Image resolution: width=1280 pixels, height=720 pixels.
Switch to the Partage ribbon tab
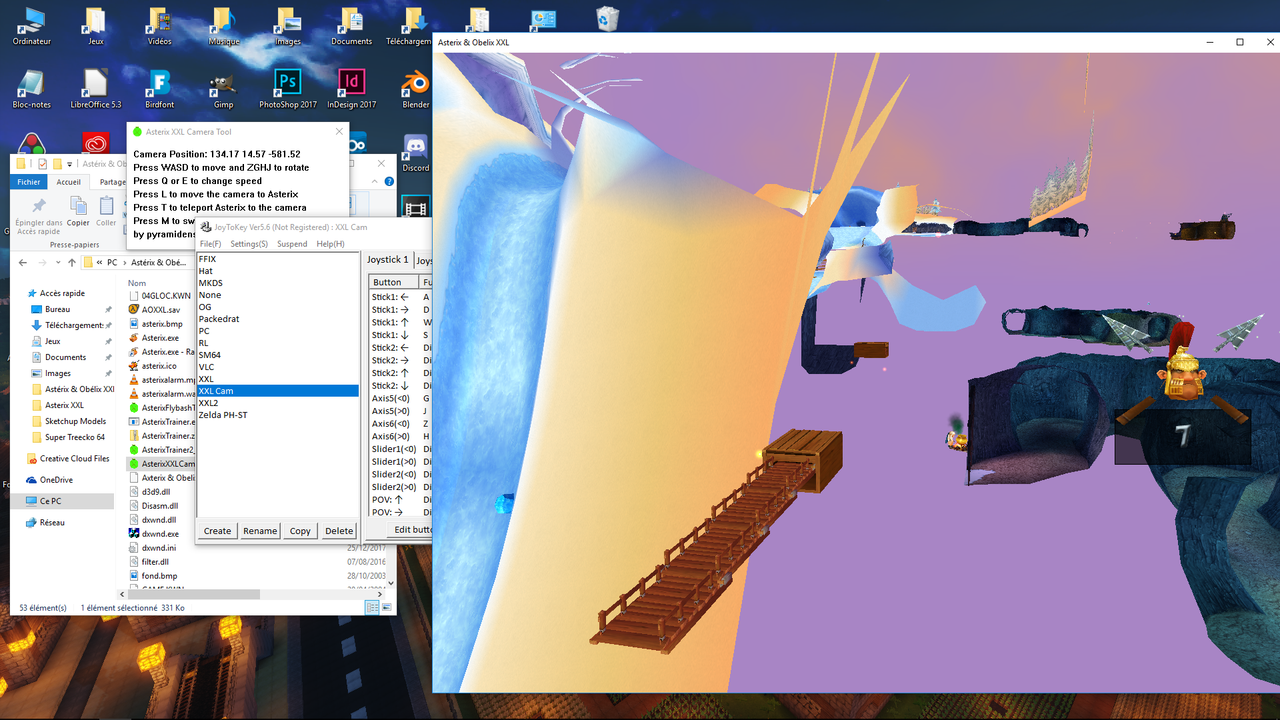click(x=111, y=182)
